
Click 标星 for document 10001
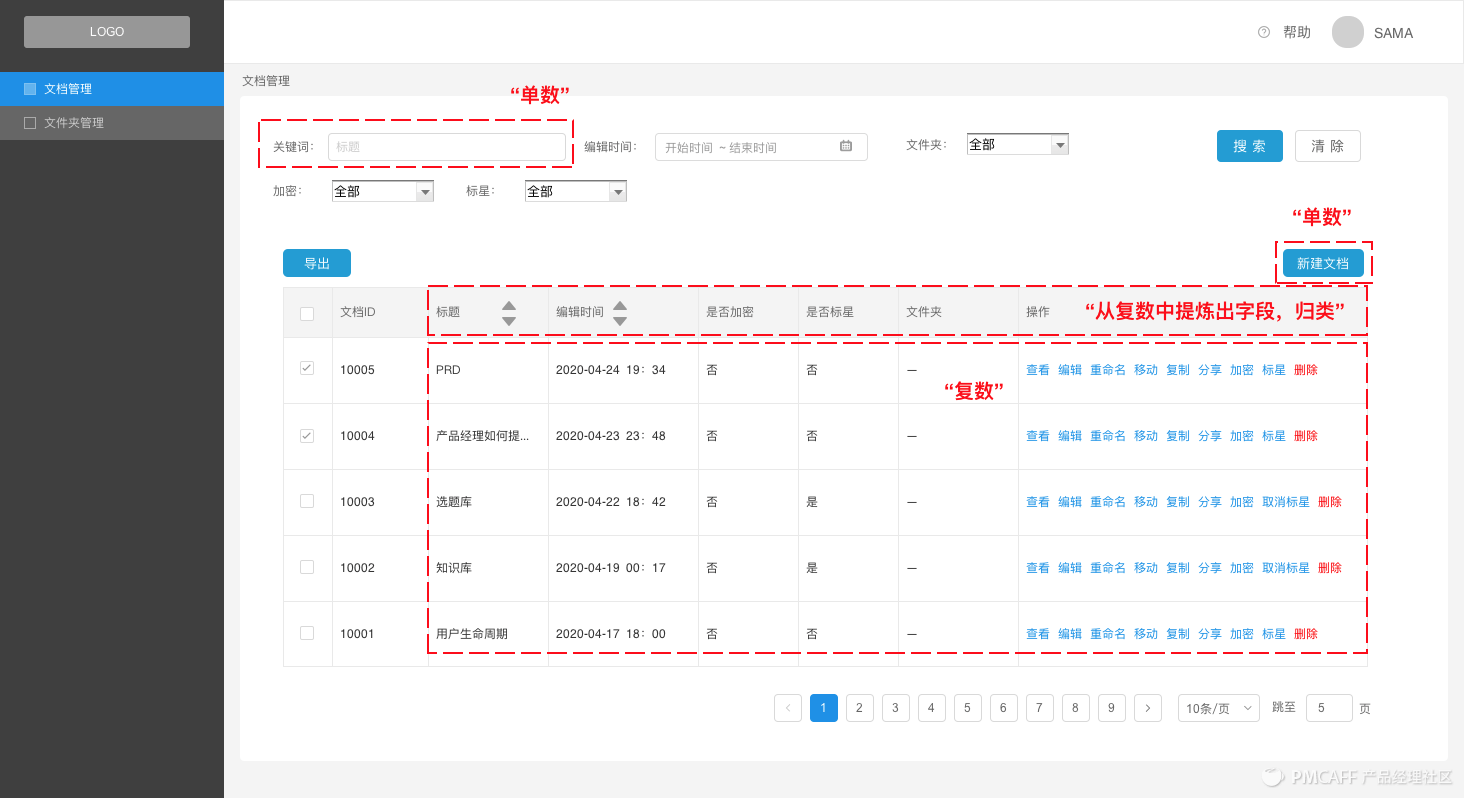pos(1274,634)
